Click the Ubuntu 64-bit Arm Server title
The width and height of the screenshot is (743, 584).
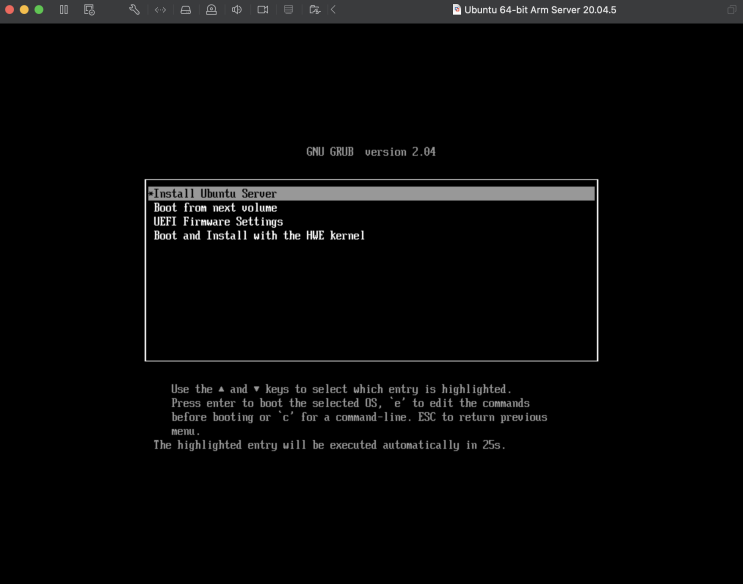[540, 9]
